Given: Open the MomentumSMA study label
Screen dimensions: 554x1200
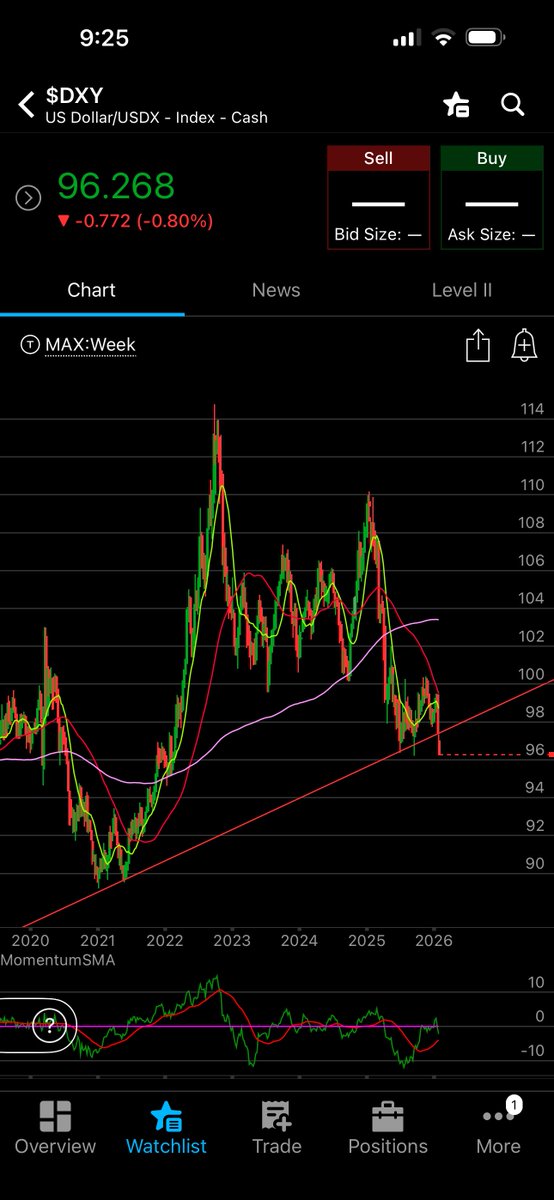Looking at the screenshot, I should (x=58, y=960).
